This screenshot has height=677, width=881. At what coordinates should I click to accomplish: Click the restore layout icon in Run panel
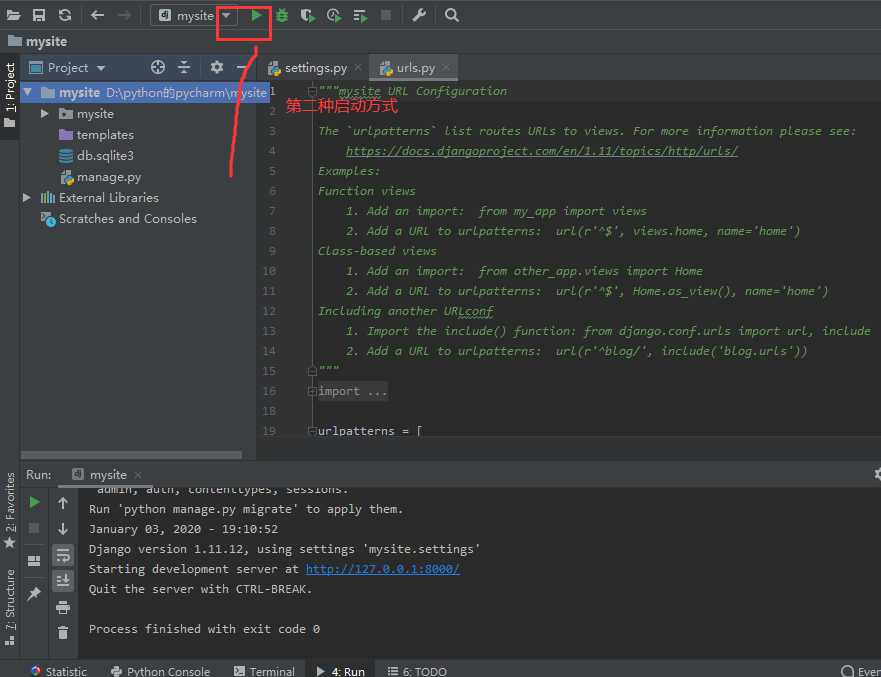pos(34,561)
